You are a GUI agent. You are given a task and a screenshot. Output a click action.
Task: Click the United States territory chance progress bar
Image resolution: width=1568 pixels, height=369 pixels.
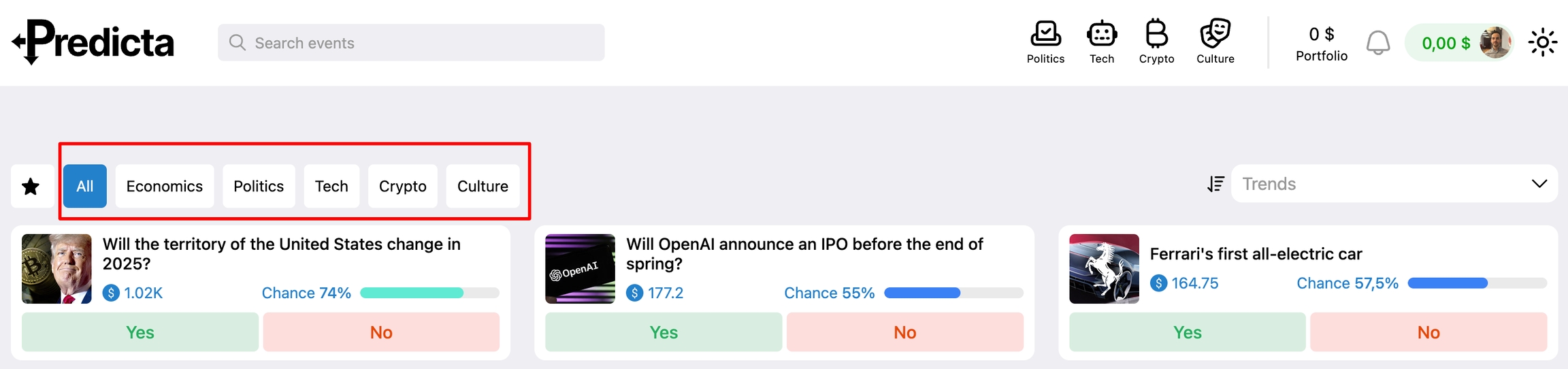[x=429, y=293]
